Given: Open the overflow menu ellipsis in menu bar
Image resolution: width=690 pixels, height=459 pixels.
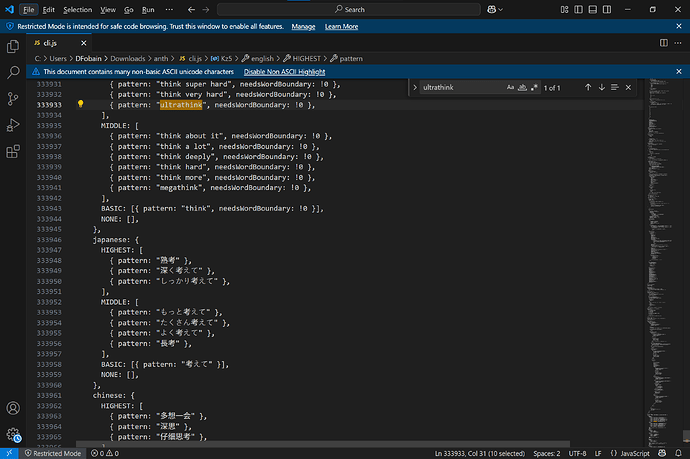Looking at the screenshot, I should point(169,9).
